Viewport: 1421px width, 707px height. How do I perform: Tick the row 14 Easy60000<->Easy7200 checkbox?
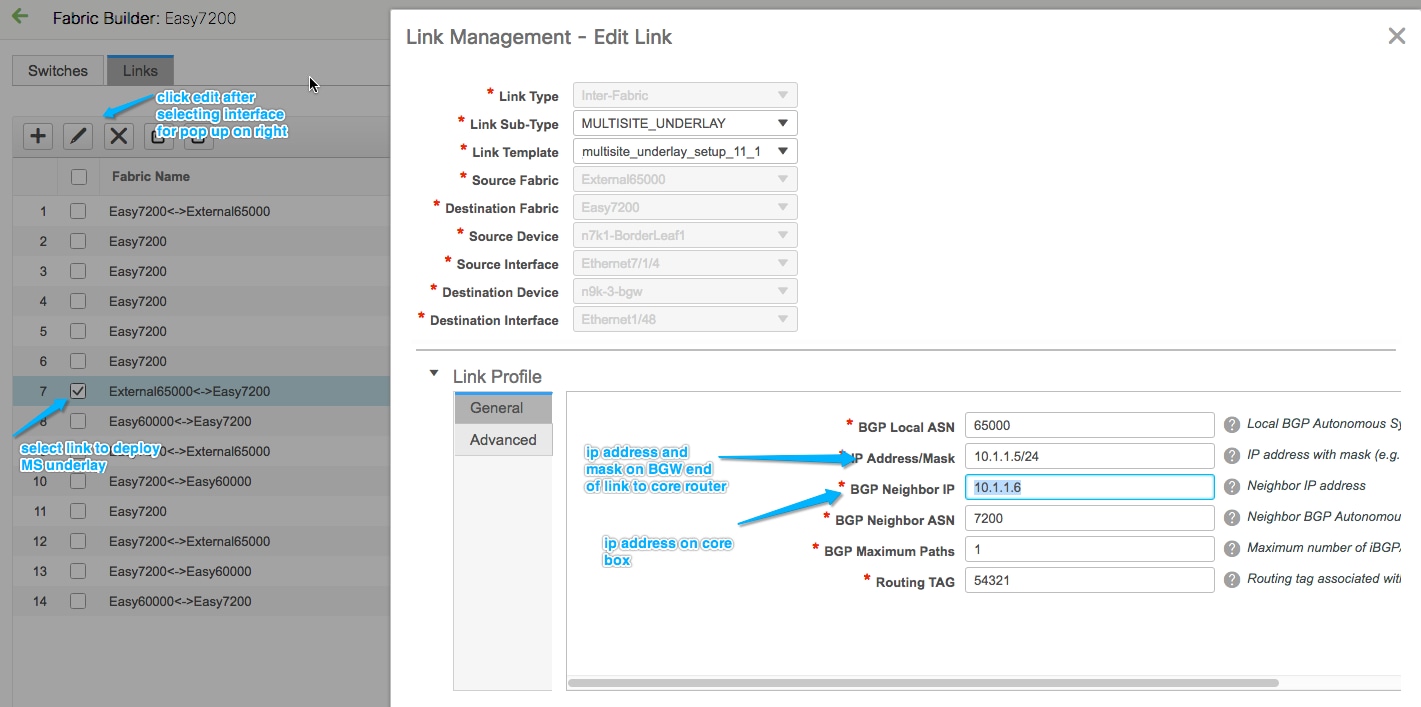[78, 601]
